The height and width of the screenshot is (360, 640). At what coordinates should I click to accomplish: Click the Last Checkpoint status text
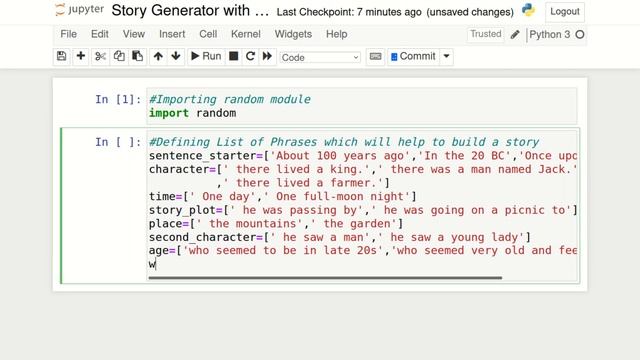click(x=349, y=12)
